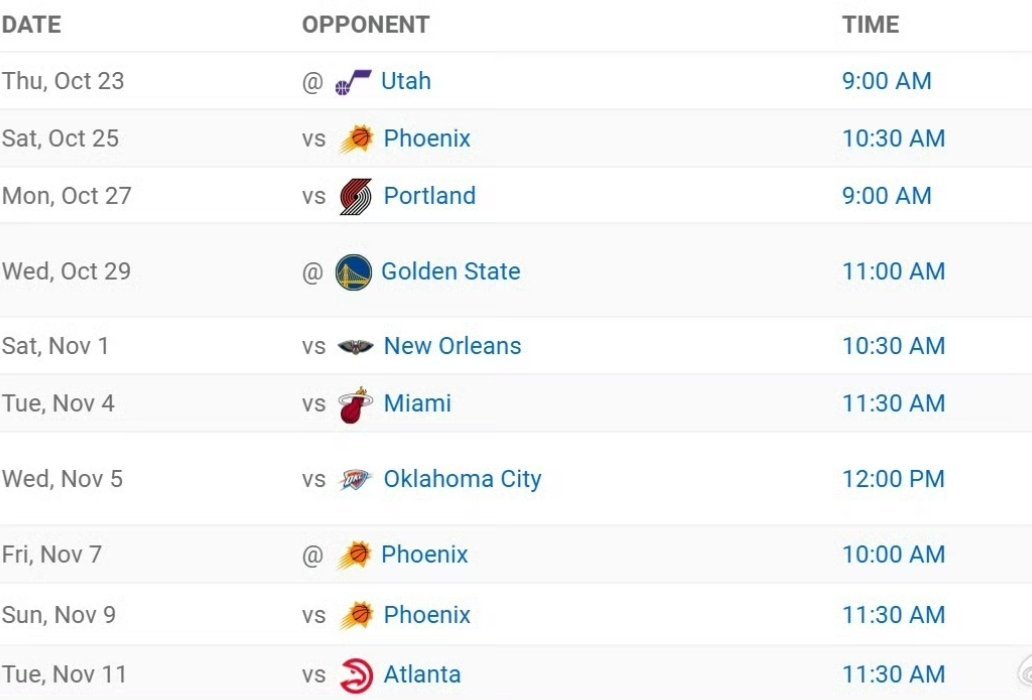Click the Portland Trail Blazers logo

[355, 196]
